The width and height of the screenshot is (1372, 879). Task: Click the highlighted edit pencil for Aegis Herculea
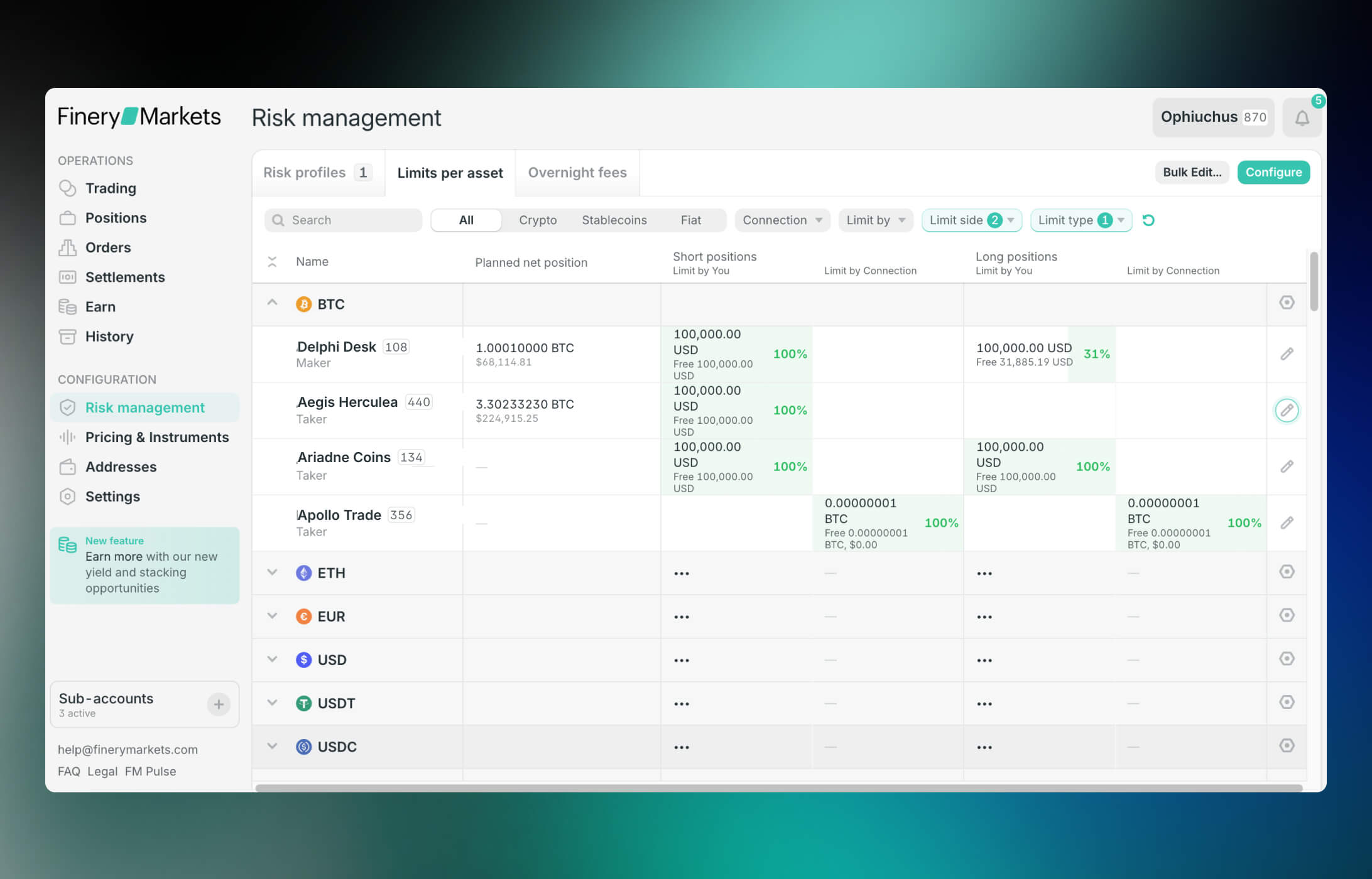click(1287, 411)
